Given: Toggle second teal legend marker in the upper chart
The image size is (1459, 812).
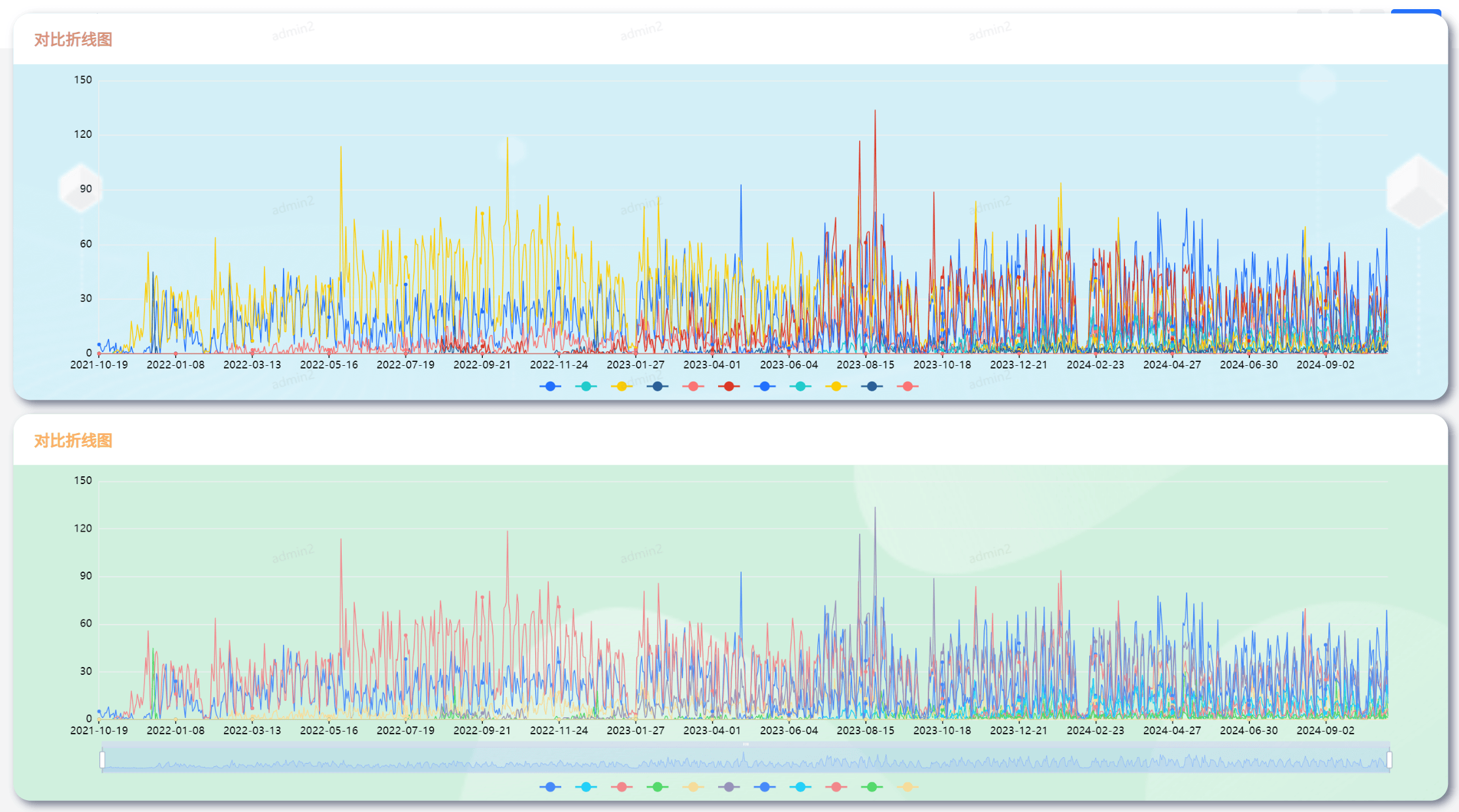Looking at the screenshot, I should [x=800, y=387].
